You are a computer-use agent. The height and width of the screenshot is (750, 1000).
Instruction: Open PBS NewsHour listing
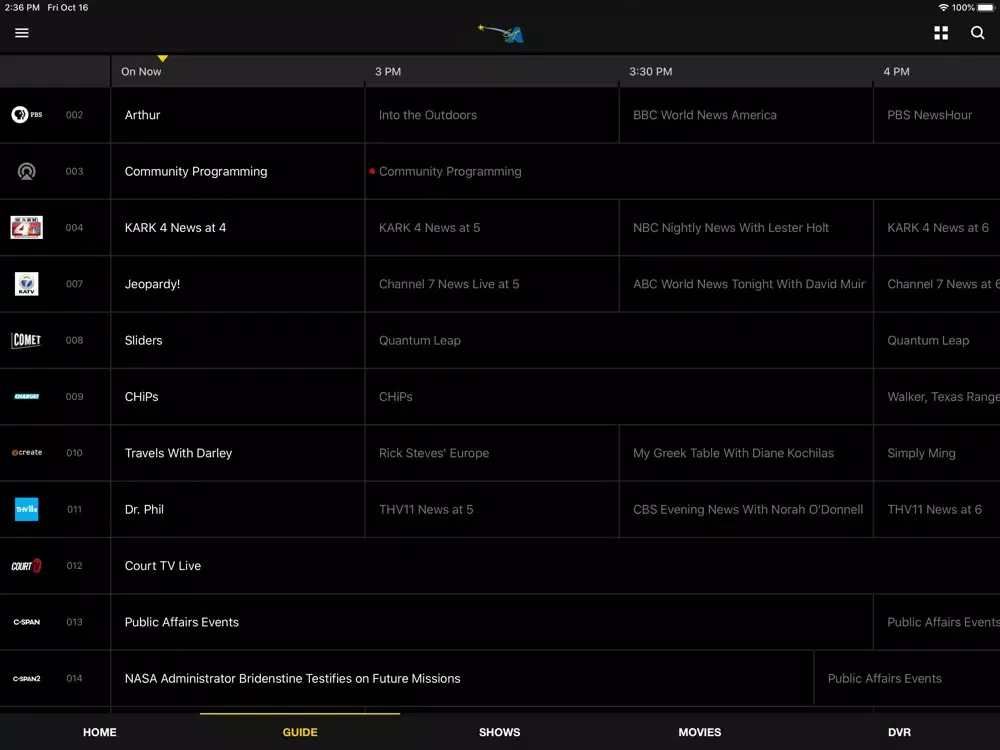tap(937, 115)
